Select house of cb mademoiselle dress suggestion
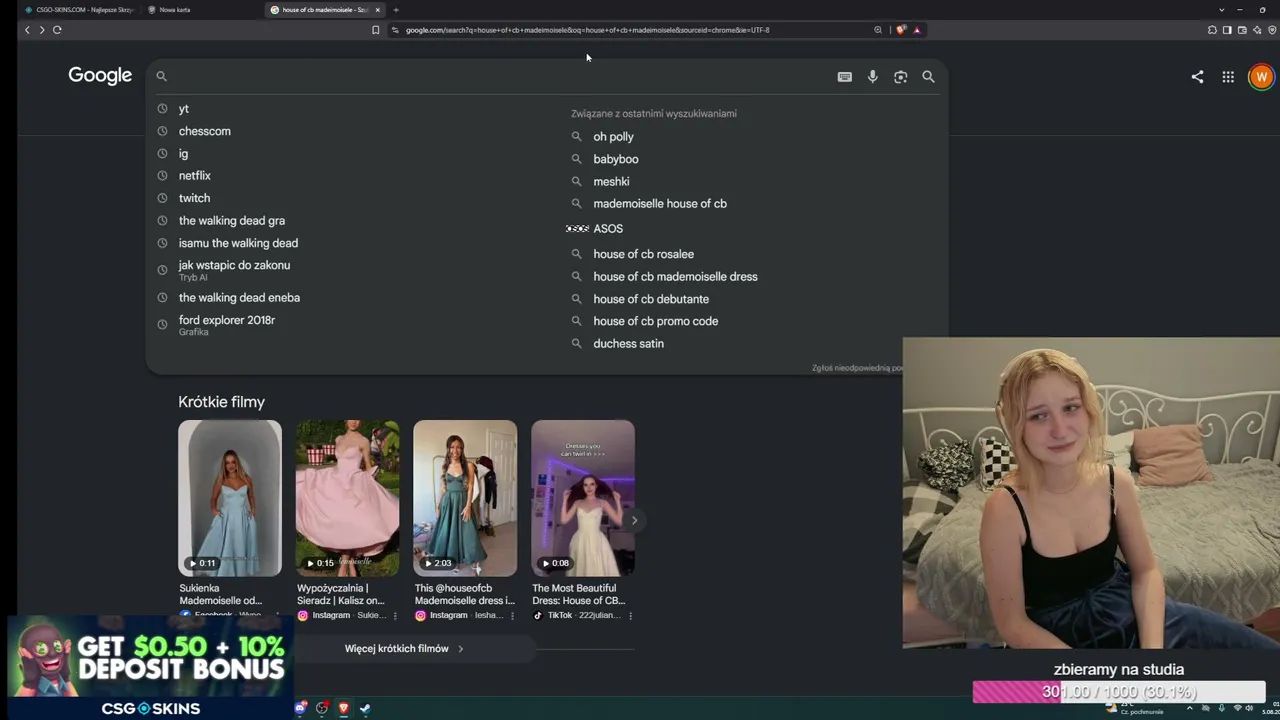The image size is (1280, 720). point(675,277)
